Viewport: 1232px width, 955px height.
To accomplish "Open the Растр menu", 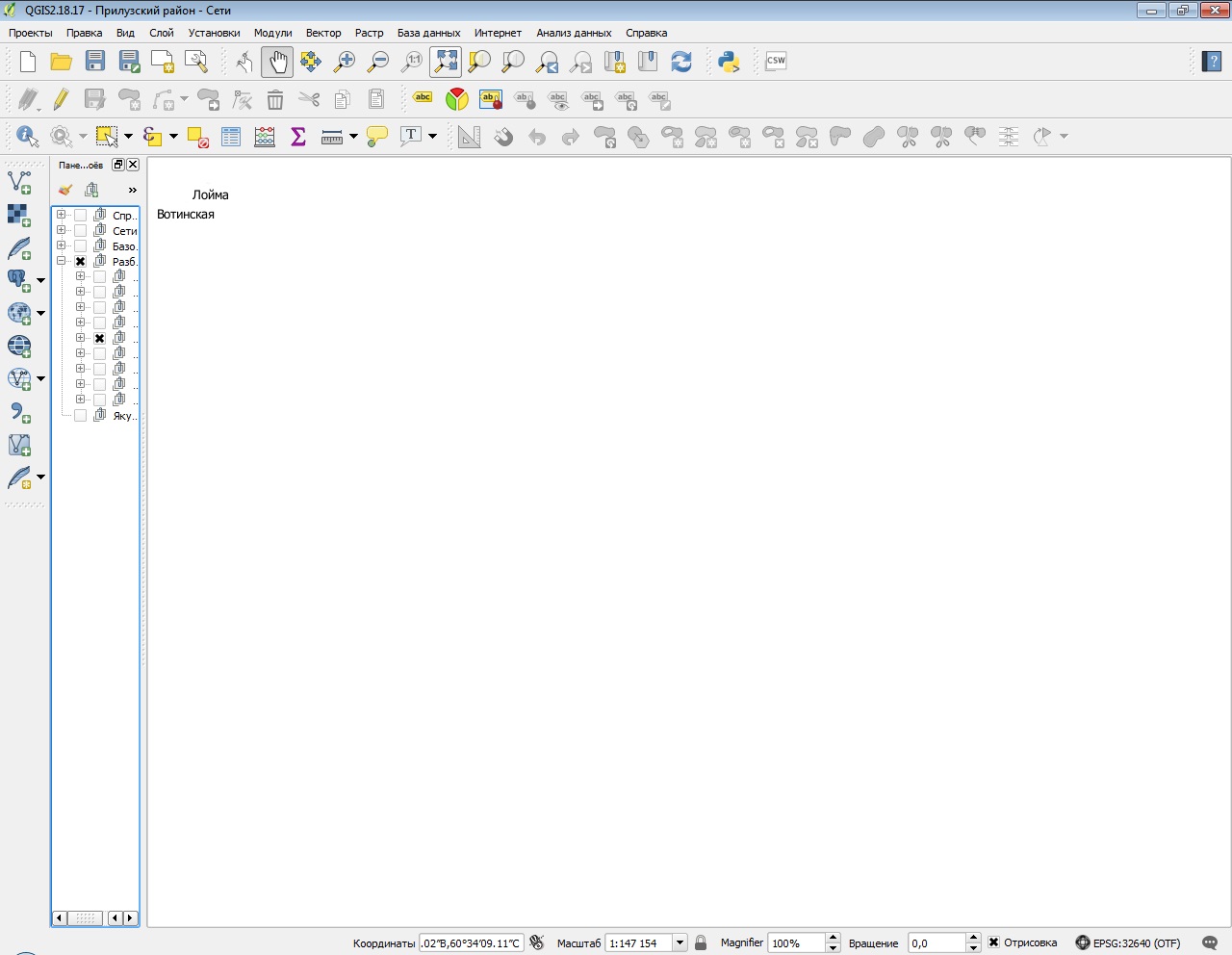I will point(369,33).
